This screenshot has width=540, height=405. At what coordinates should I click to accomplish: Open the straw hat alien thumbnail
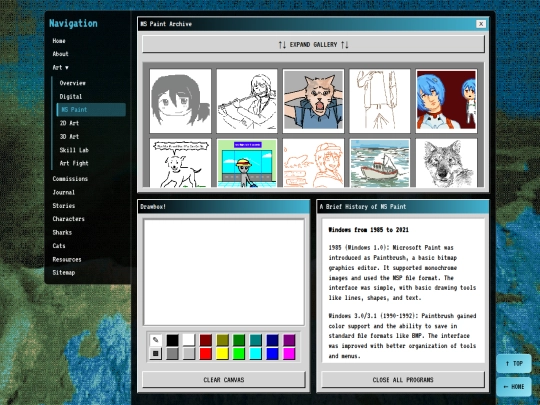(x=247, y=163)
